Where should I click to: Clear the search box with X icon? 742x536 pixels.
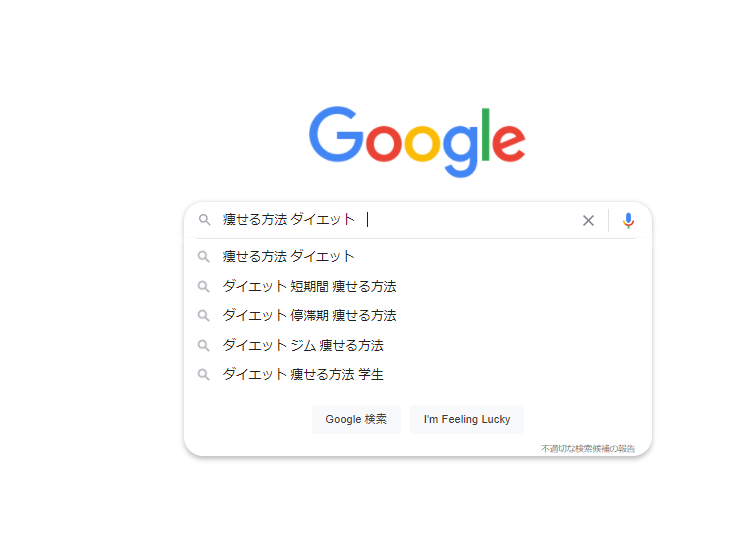tap(588, 220)
